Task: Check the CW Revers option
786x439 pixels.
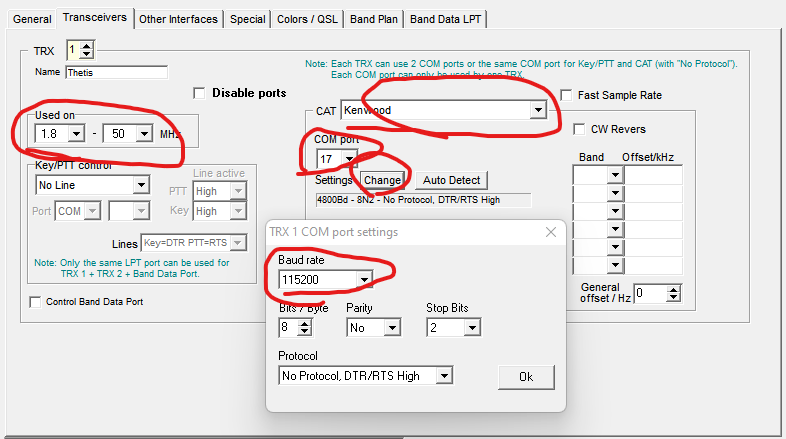Action: pos(580,129)
